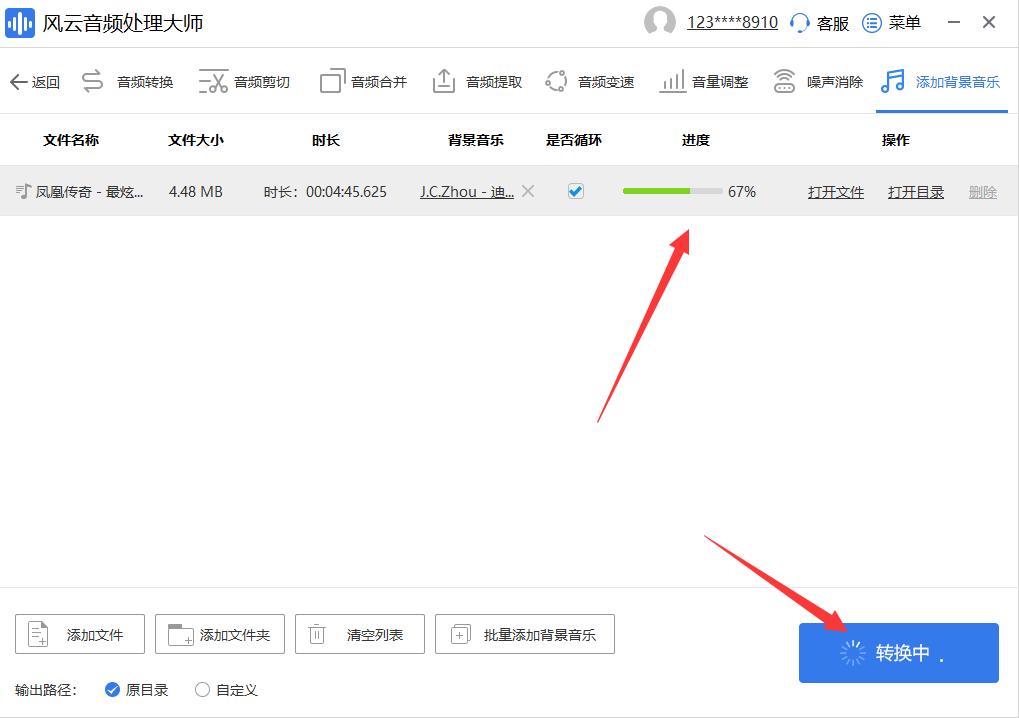Image resolution: width=1019 pixels, height=718 pixels.
Task: Click the 返回 back arrow
Action: pos(34,80)
